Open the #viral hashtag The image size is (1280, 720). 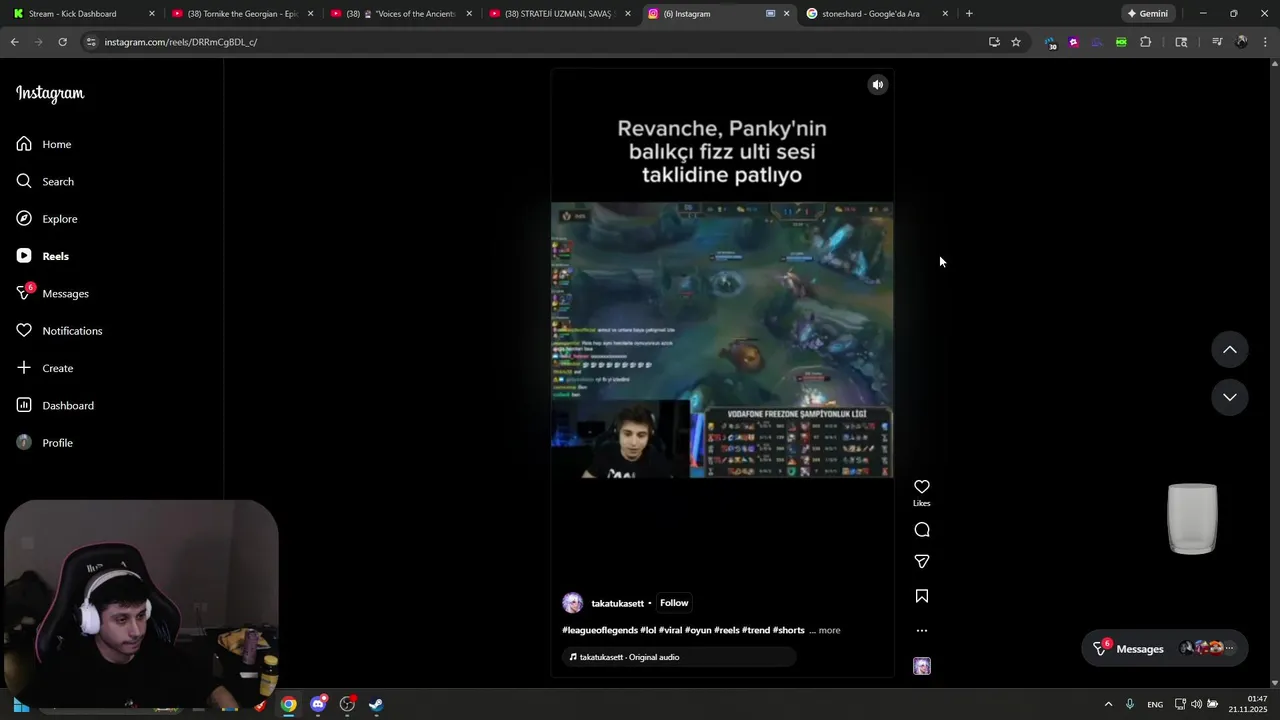[x=670, y=630]
